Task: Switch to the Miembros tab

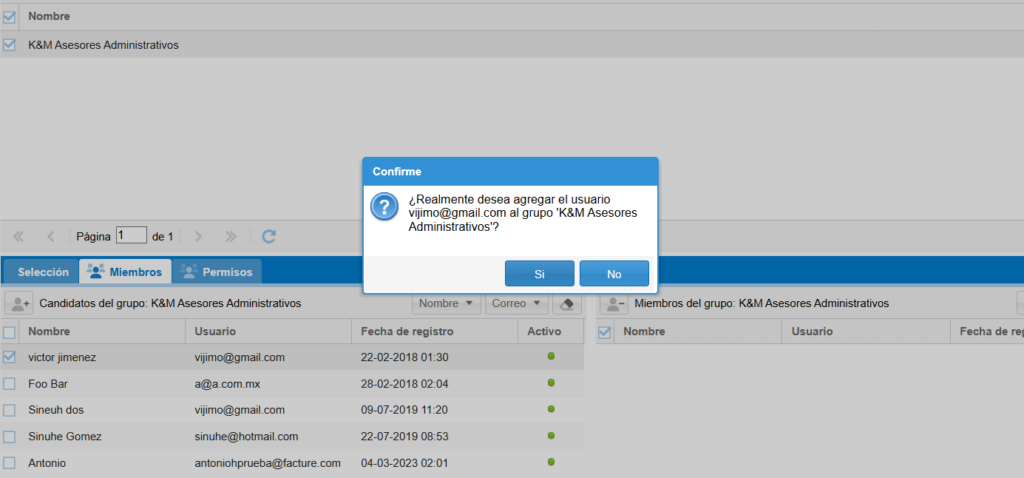Action: tap(125, 272)
